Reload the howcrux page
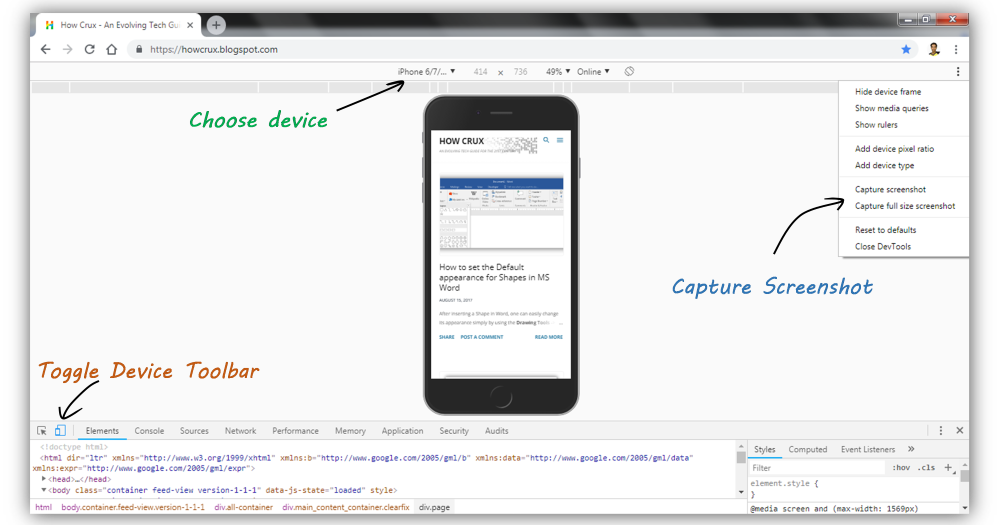 coord(89,49)
